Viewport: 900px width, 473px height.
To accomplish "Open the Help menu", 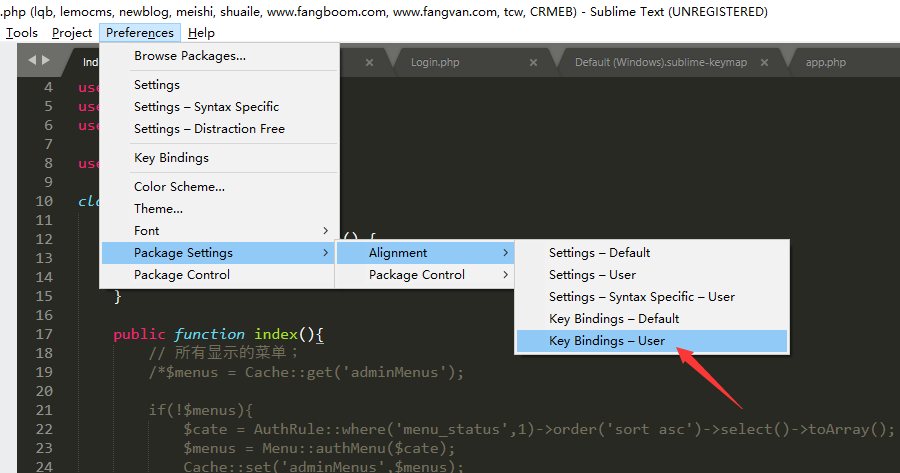I will click(201, 33).
